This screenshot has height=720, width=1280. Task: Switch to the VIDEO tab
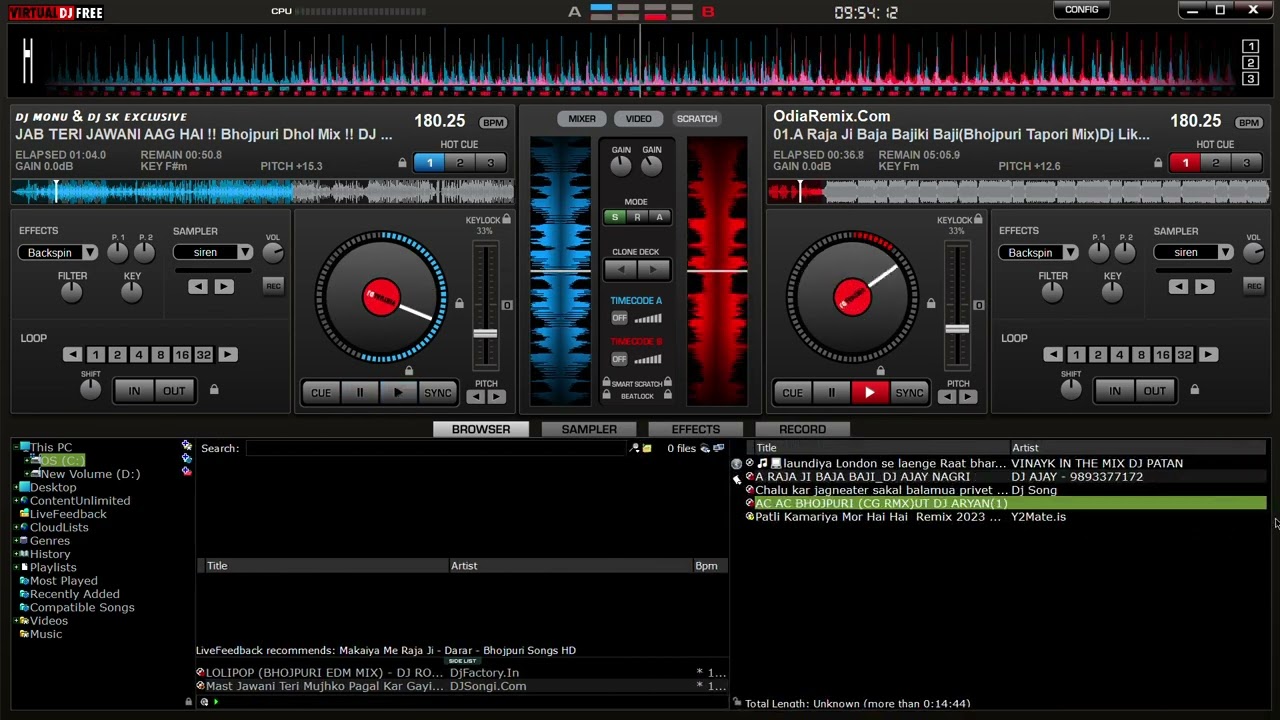tap(639, 119)
